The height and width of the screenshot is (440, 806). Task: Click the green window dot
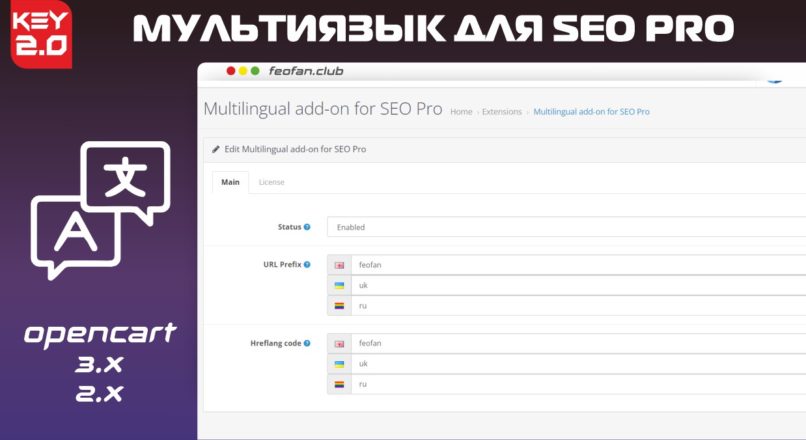pos(255,71)
